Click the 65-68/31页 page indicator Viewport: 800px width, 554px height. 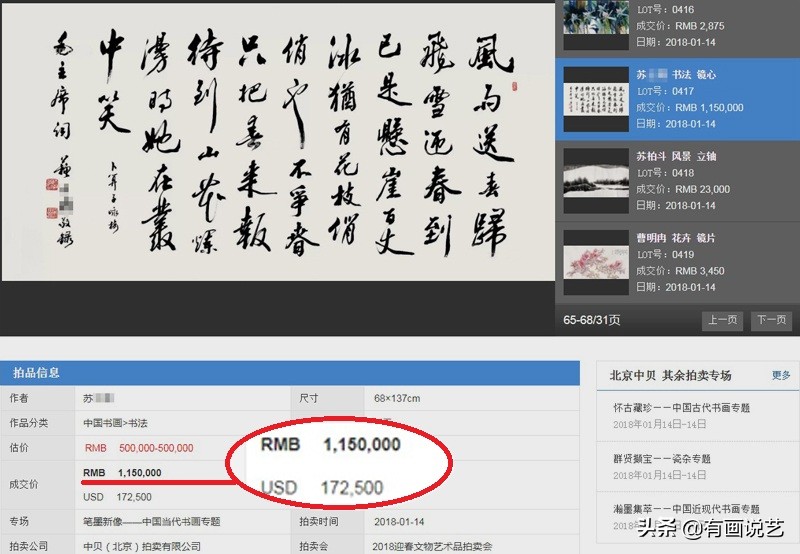pos(592,320)
